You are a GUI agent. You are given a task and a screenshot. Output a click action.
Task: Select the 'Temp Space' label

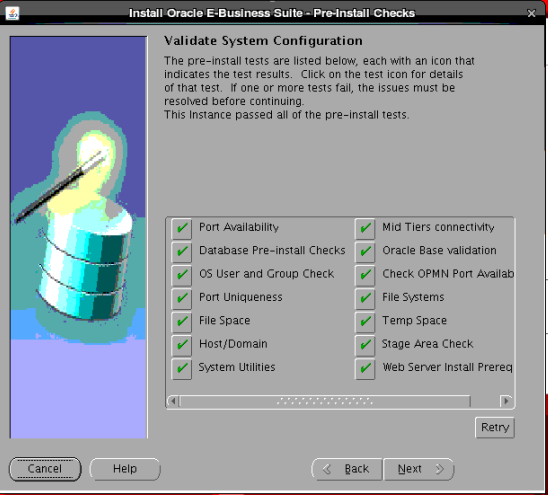(414, 321)
